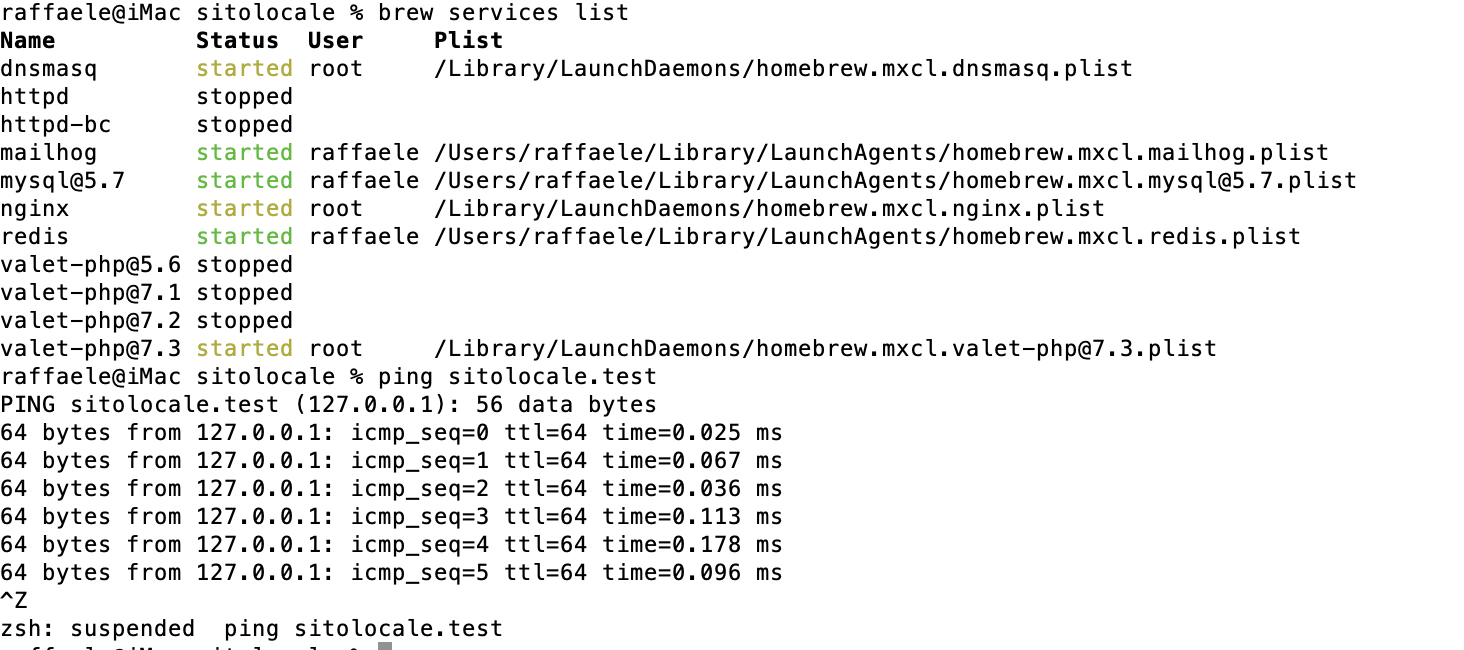The image size is (1464, 650).
Task: Click the dnsmasq plist path
Action: tap(783, 69)
